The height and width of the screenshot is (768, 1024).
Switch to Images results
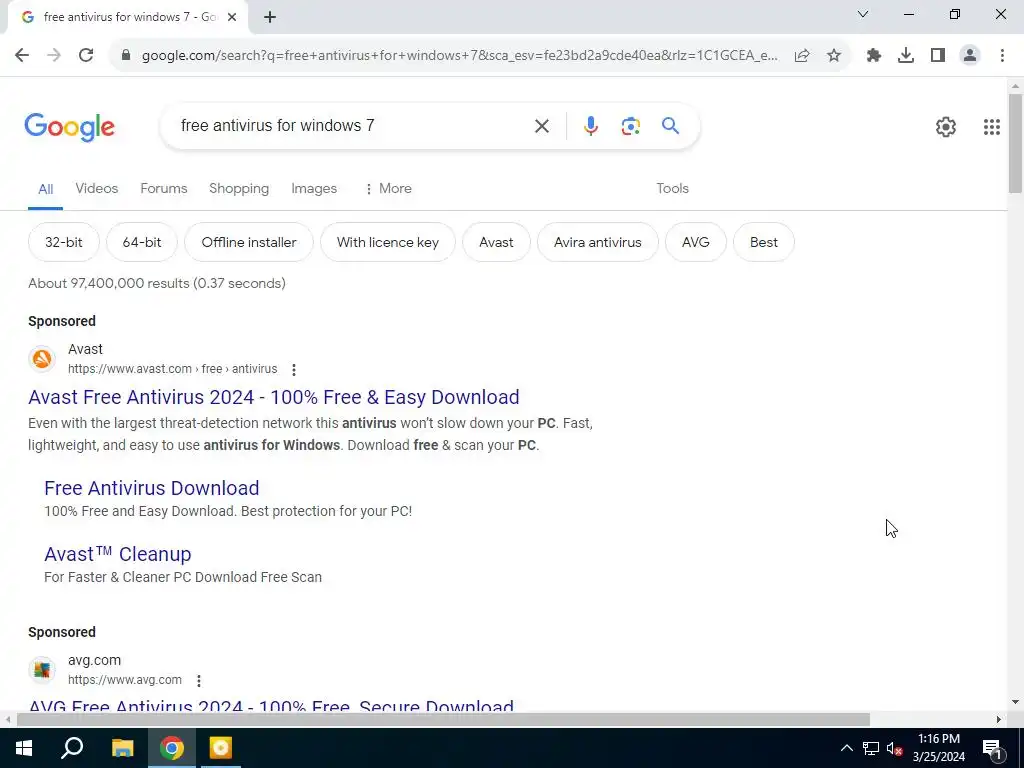[314, 189]
